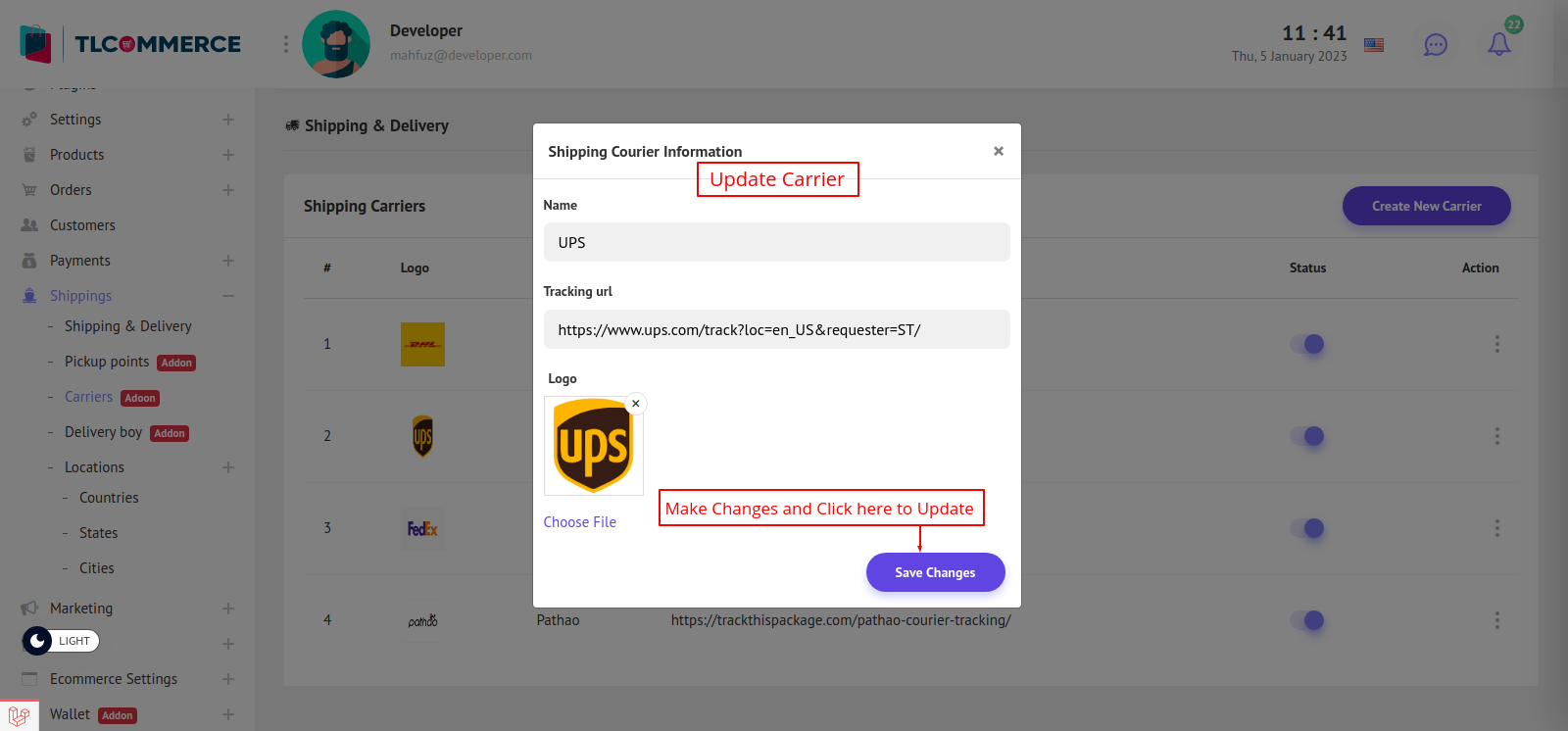1568x731 pixels.
Task: Click the notification bell icon
Action: 1498,44
